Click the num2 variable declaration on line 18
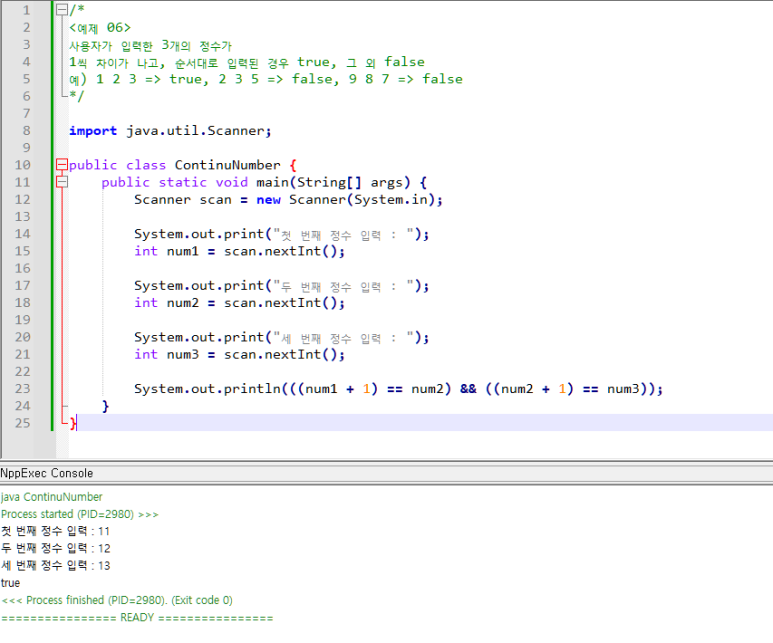 pyautogui.click(x=182, y=303)
